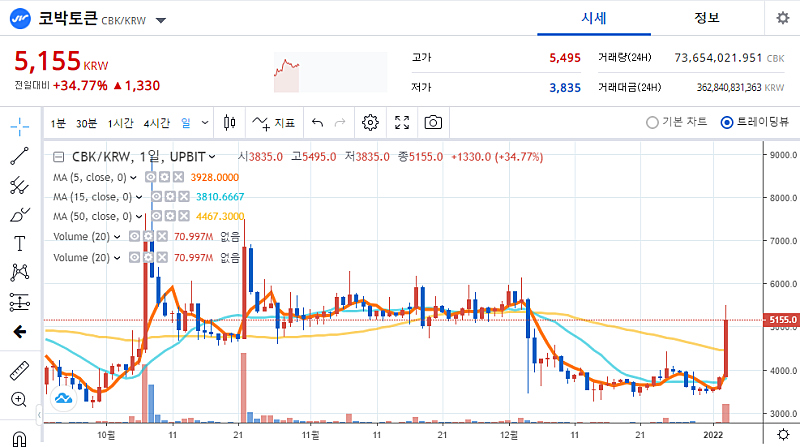Click the 코박토큰 coin name heading
This screenshot has height=447, width=800.
[68, 18]
